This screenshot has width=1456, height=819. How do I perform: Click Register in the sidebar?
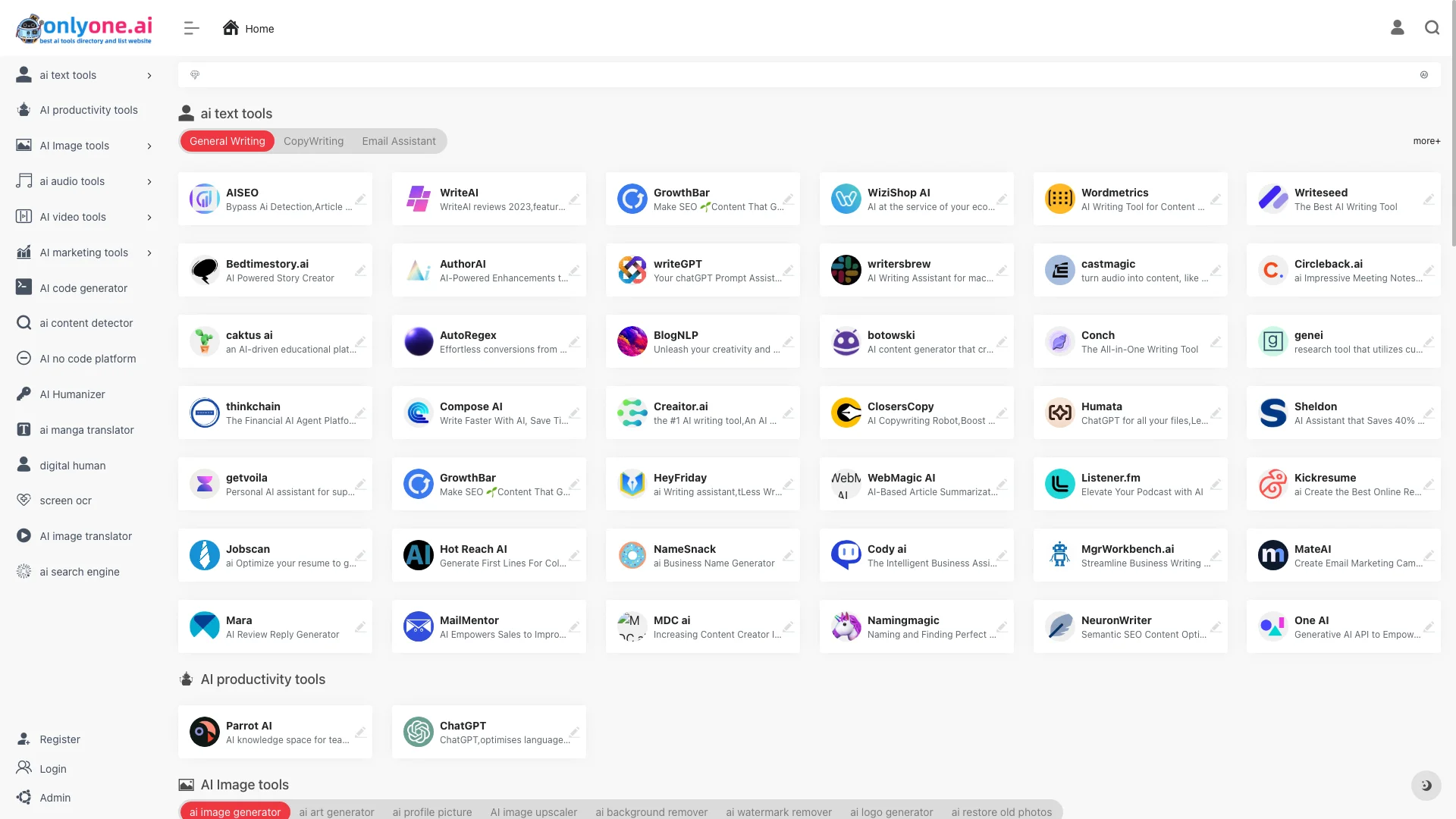pos(60,739)
